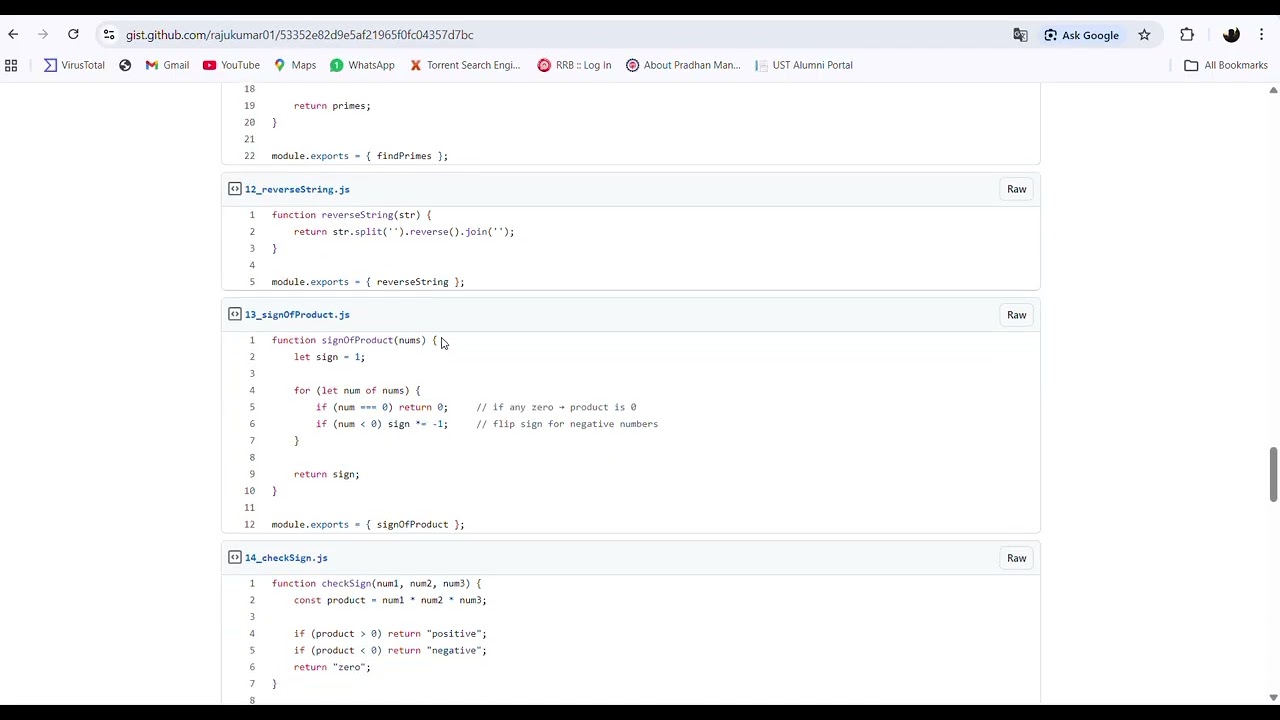The width and height of the screenshot is (1280, 720).
Task: Click the scrollbar down arrow
Action: [1273, 698]
